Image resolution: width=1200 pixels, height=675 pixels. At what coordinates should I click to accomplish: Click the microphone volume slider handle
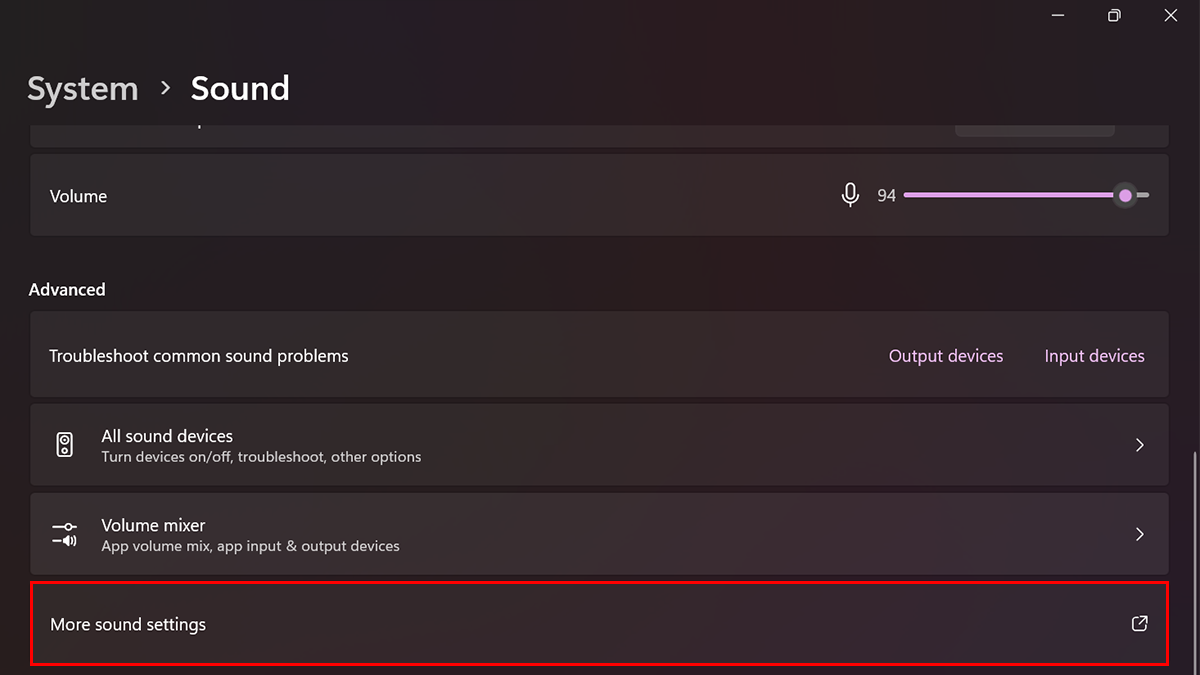click(x=1126, y=196)
